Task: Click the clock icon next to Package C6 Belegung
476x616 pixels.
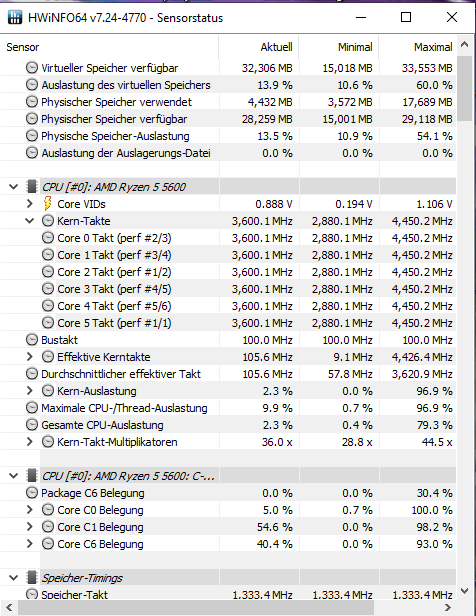Action: coord(32,493)
